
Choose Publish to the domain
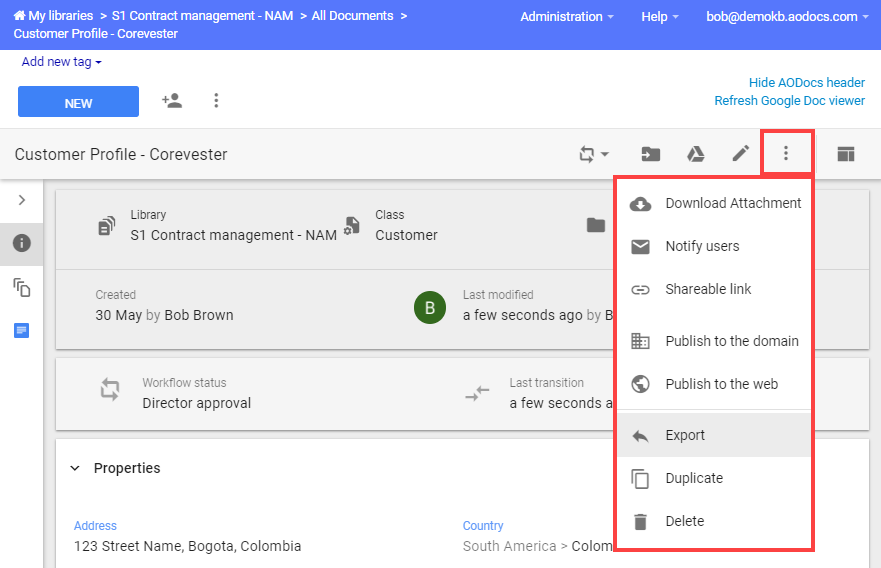[714, 341]
